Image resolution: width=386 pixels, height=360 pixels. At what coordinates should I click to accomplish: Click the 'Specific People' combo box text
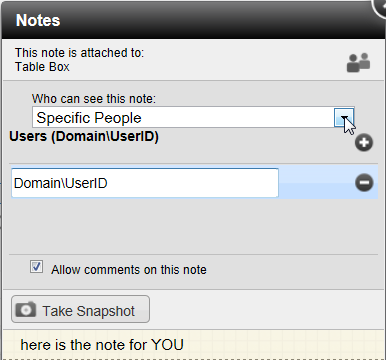(89, 118)
